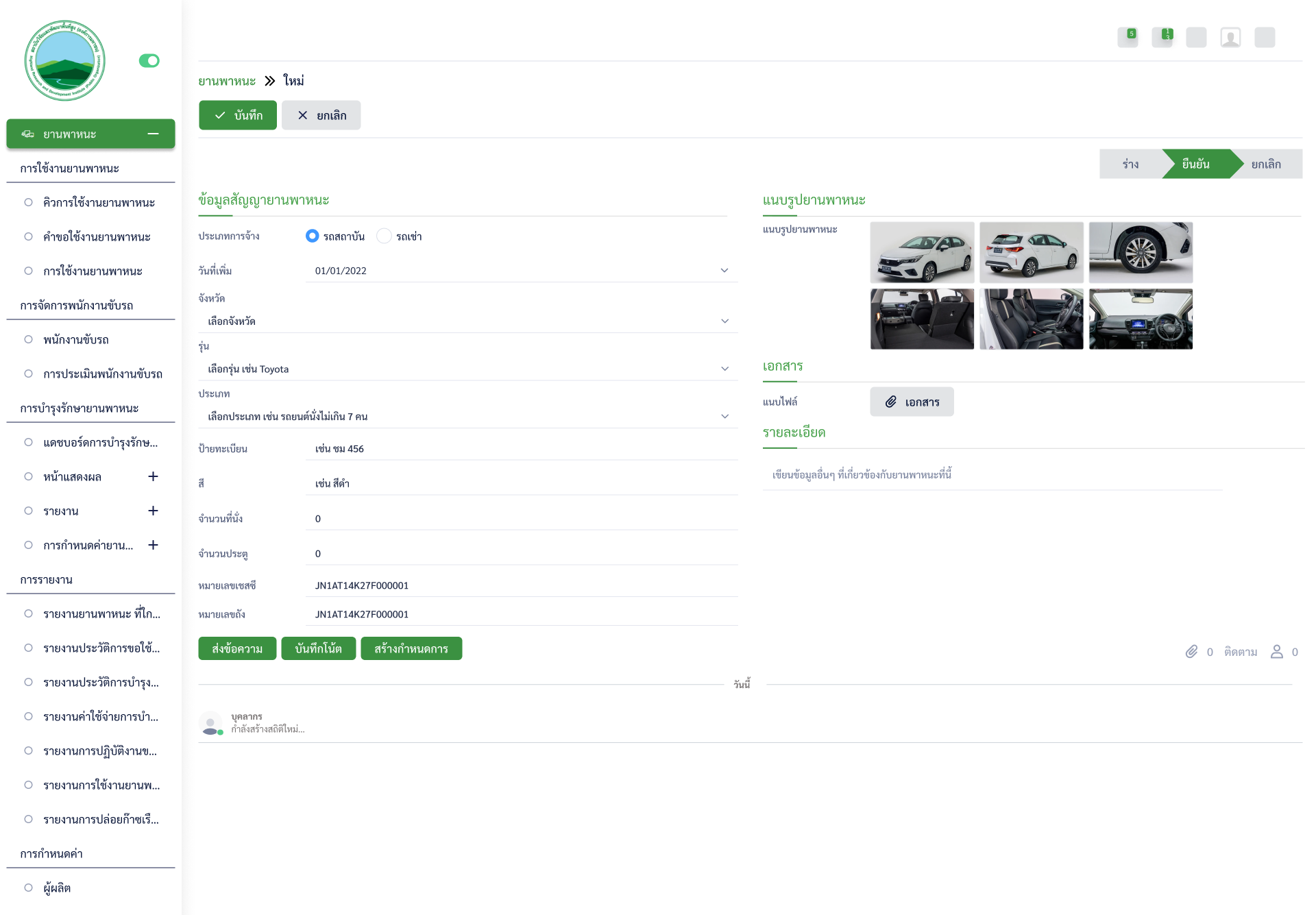1316x915 pixels.
Task: Select the รถเช่า radio option
Action: [385, 236]
